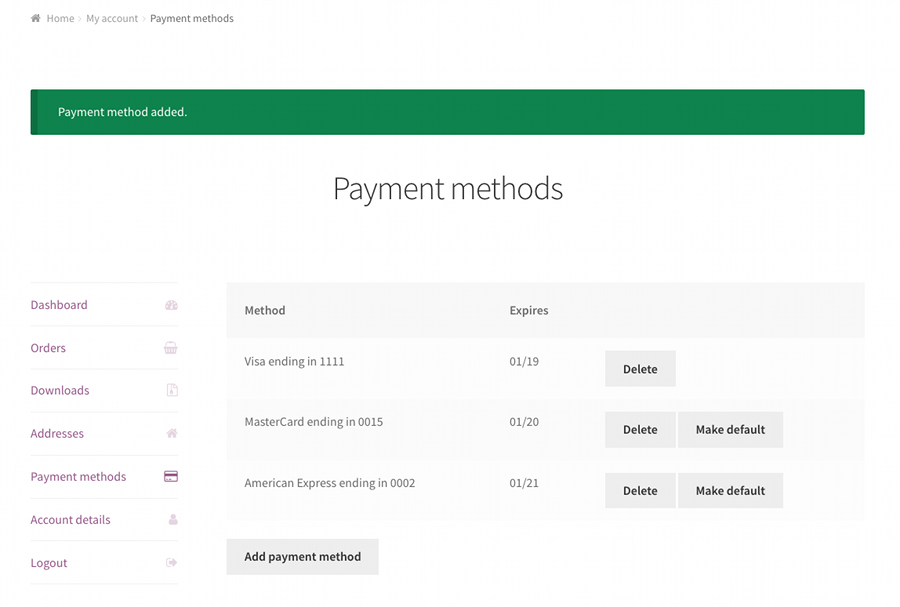The image size is (900, 607).
Task: Click 'MasterCard ending in 0015' text
Action: [313, 422]
